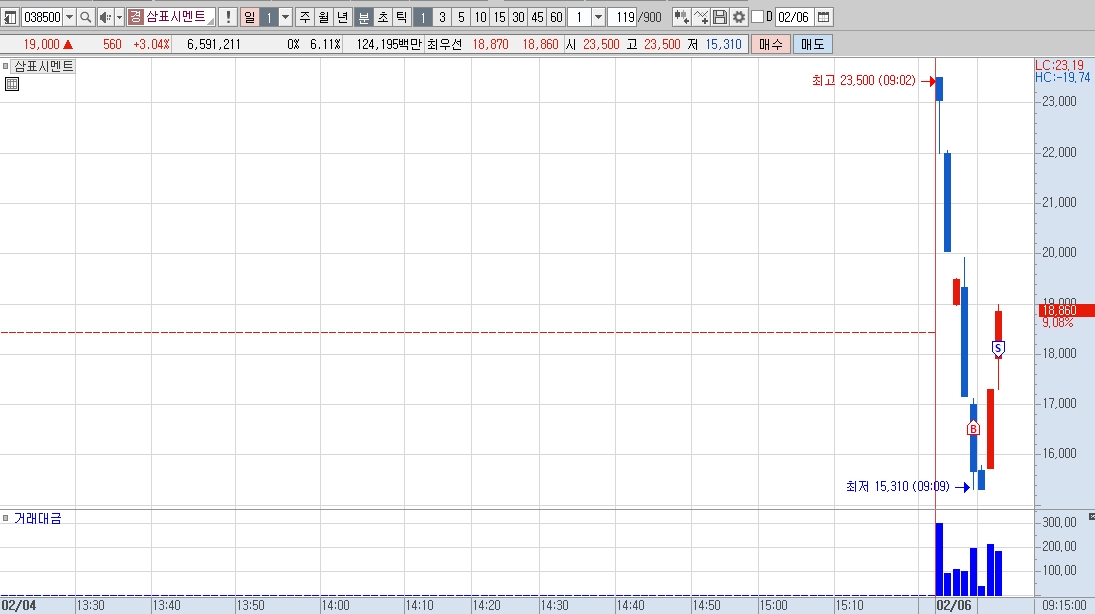Click the exclamation mark info button
The height and width of the screenshot is (614, 1095).
coord(228,17)
